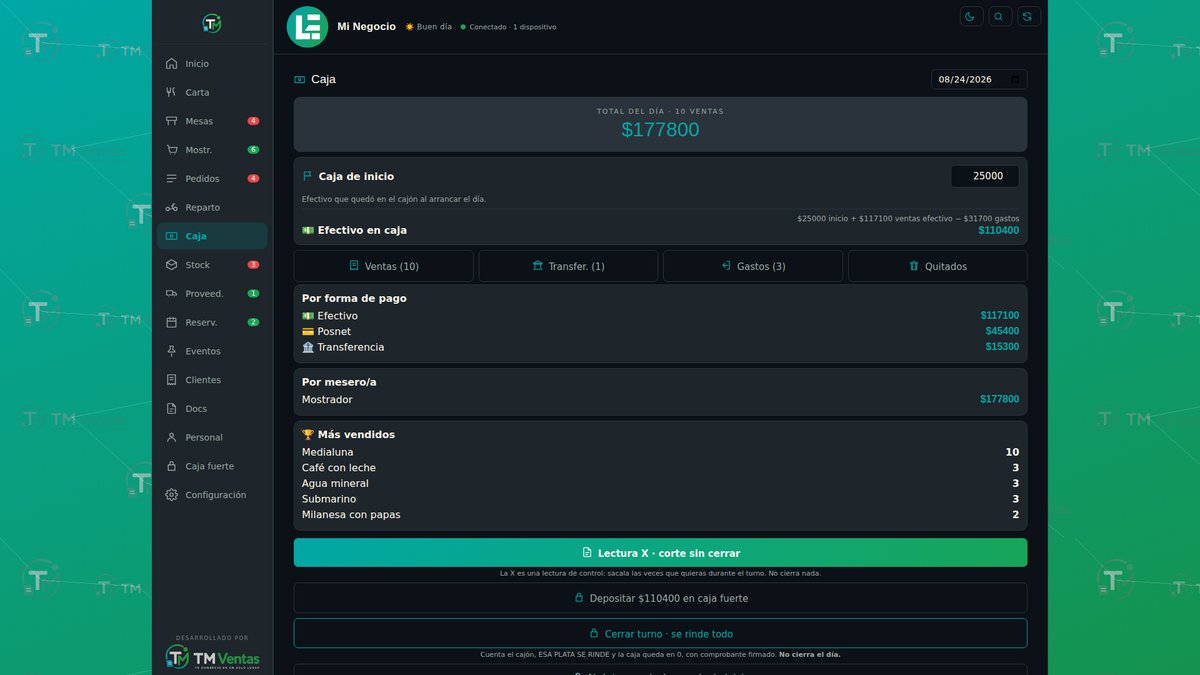Viewport: 1200px width, 675px height.
Task: Click Cerrar turno se rinde todo
Action: (660, 633)
